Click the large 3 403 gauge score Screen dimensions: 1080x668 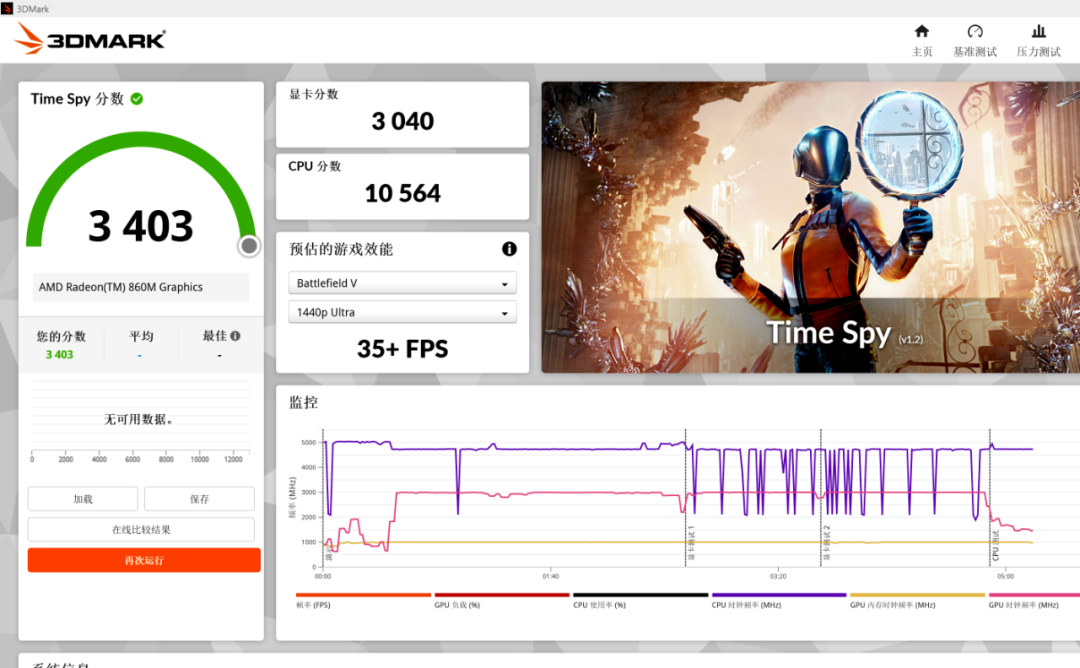point(141,226)
